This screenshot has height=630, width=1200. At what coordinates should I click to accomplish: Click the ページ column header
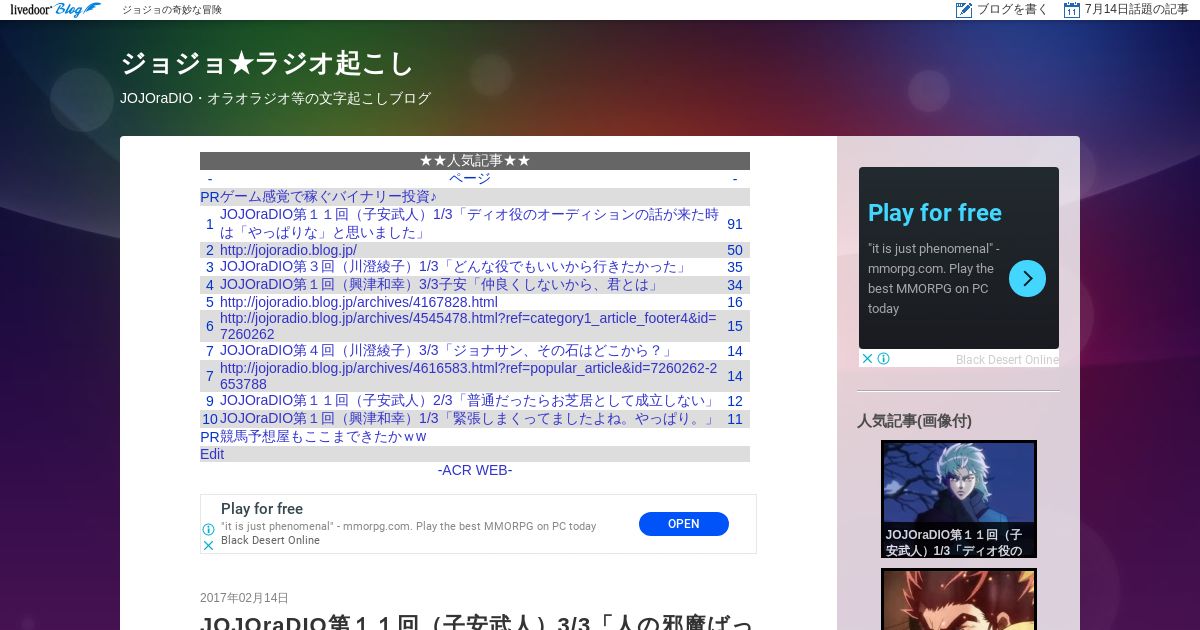click(x=470, y=178)
